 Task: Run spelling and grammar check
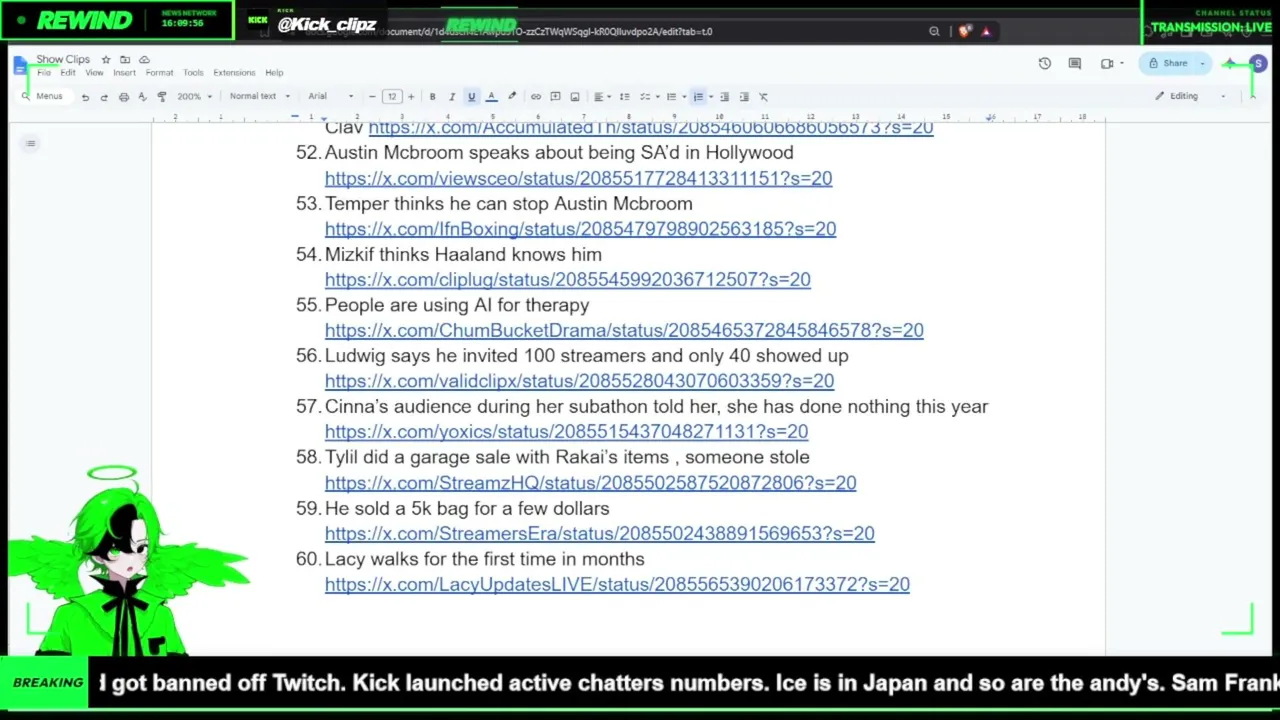(x=142, y=97)
